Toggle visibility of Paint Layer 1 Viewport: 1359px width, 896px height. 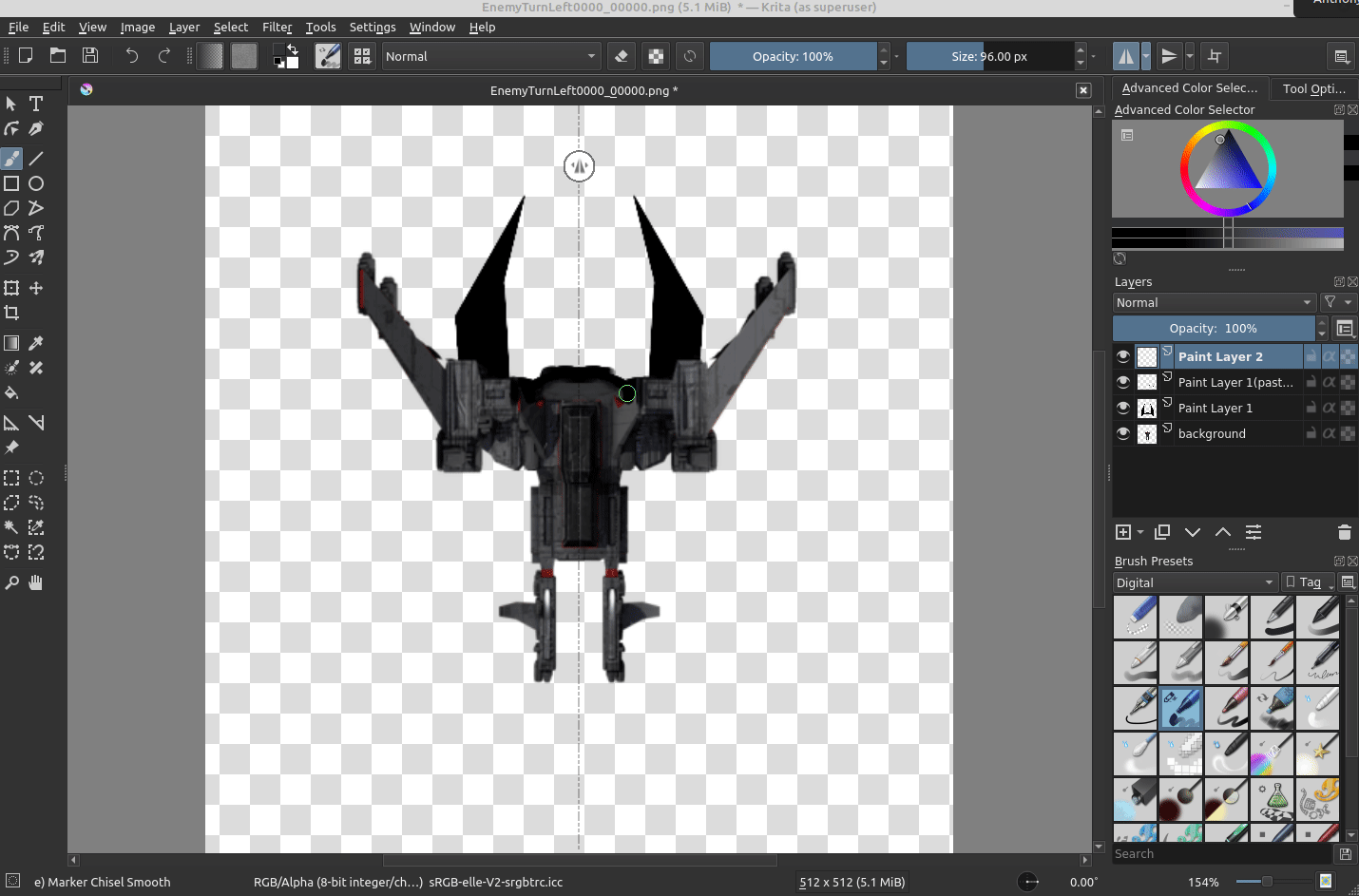[x=1123, y=408]
